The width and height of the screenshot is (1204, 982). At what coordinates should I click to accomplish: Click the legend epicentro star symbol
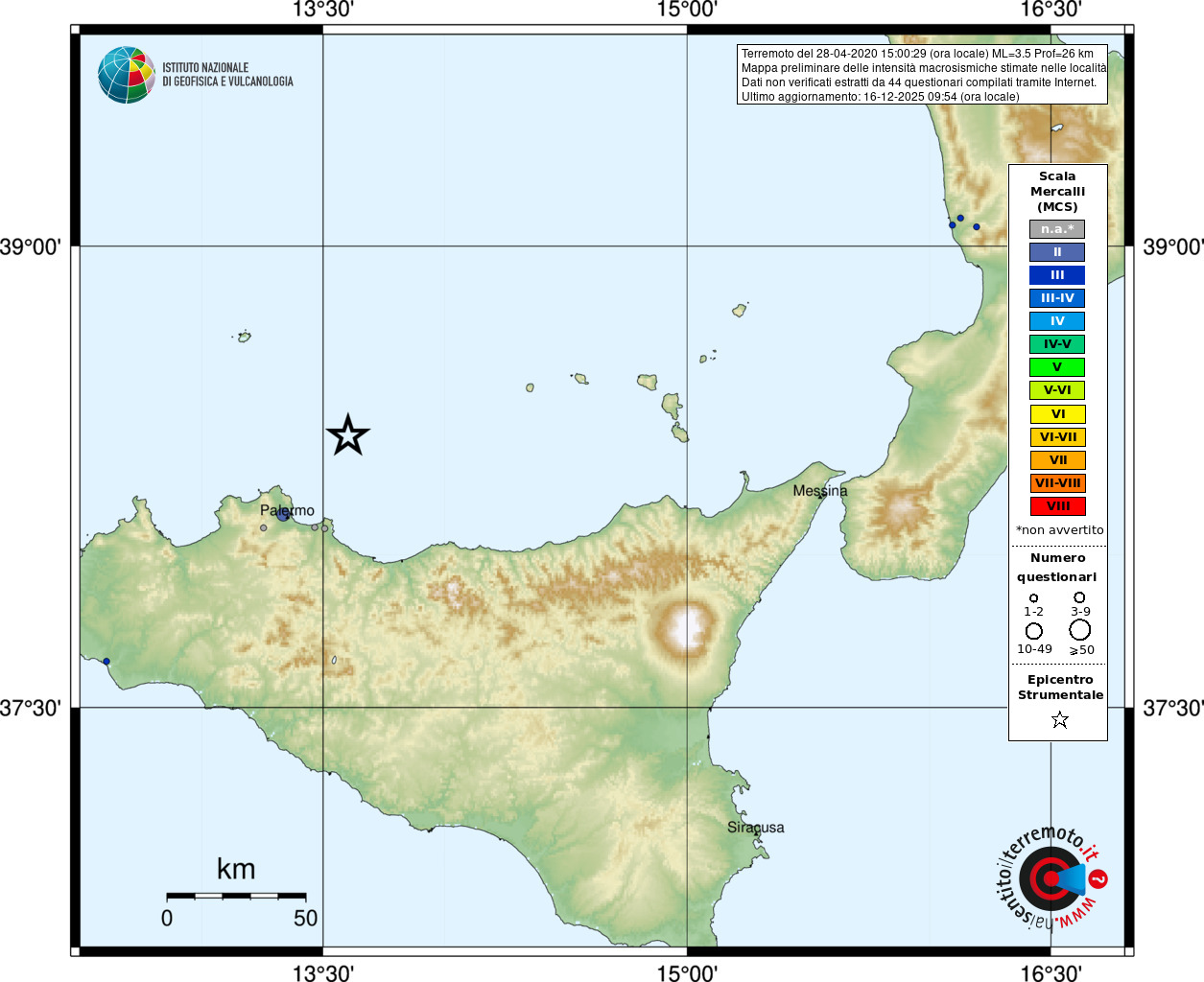tap(1059, 719)
